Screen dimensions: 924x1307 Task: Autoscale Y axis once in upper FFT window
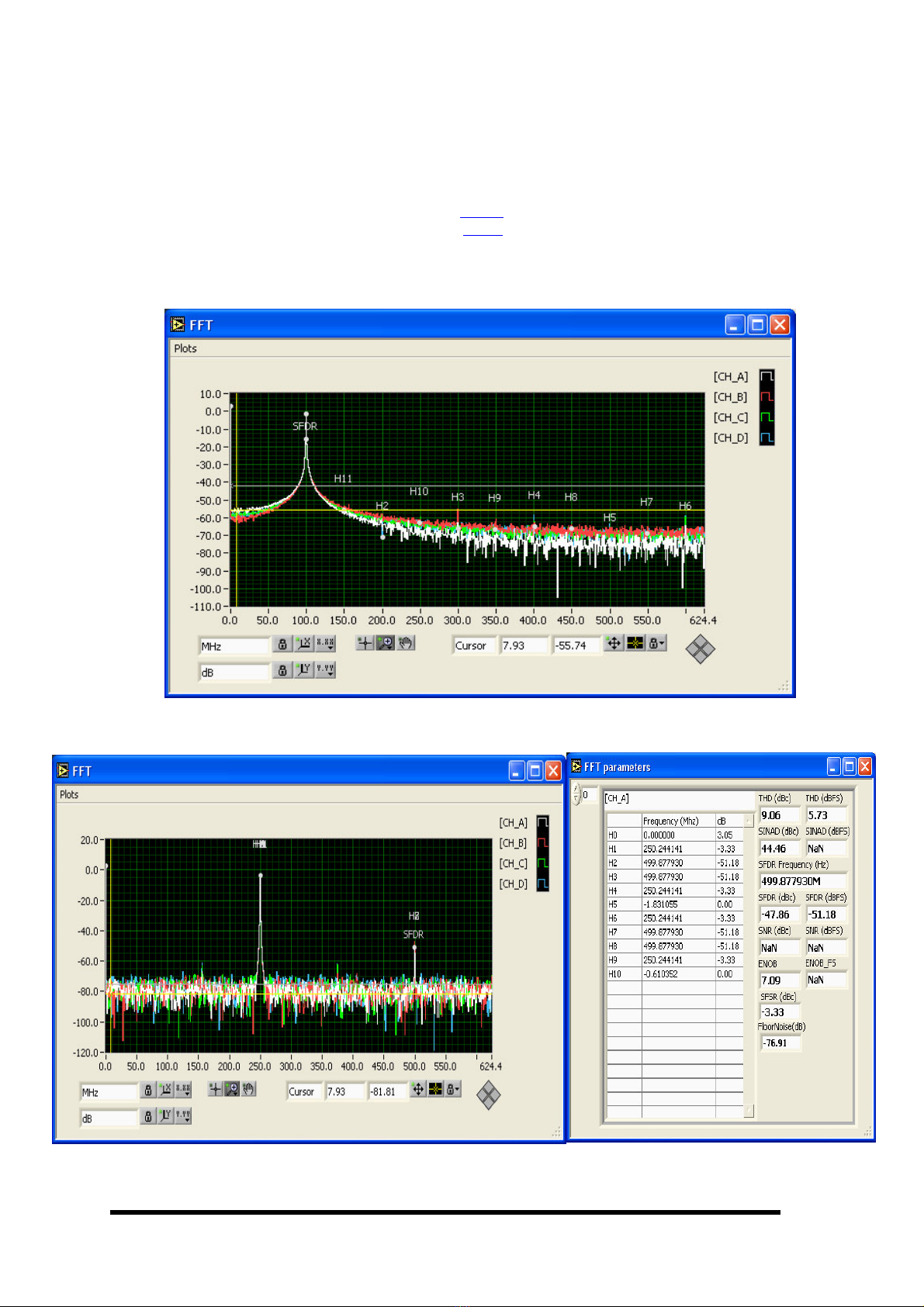[x=303, y=670]
